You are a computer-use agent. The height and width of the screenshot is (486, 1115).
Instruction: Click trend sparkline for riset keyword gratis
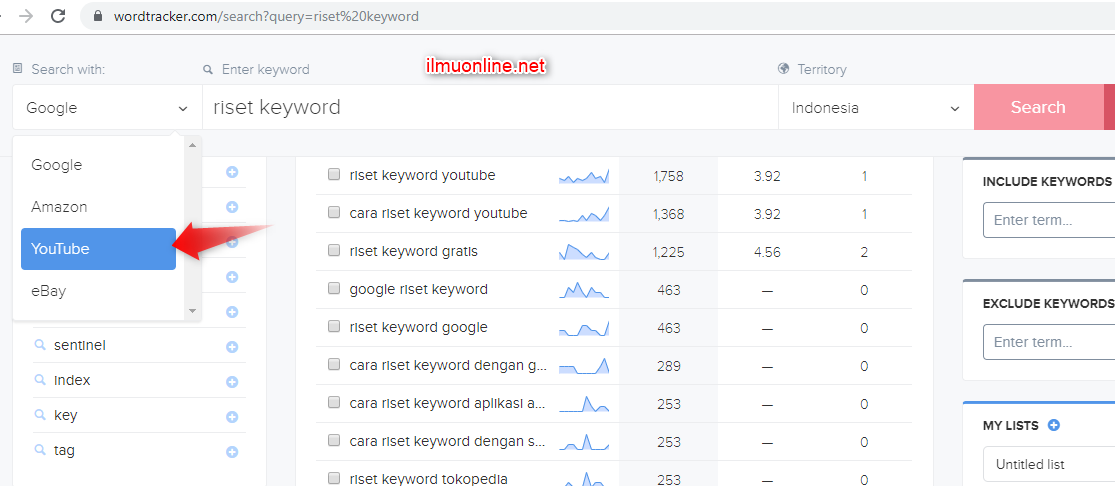point(584,252)
